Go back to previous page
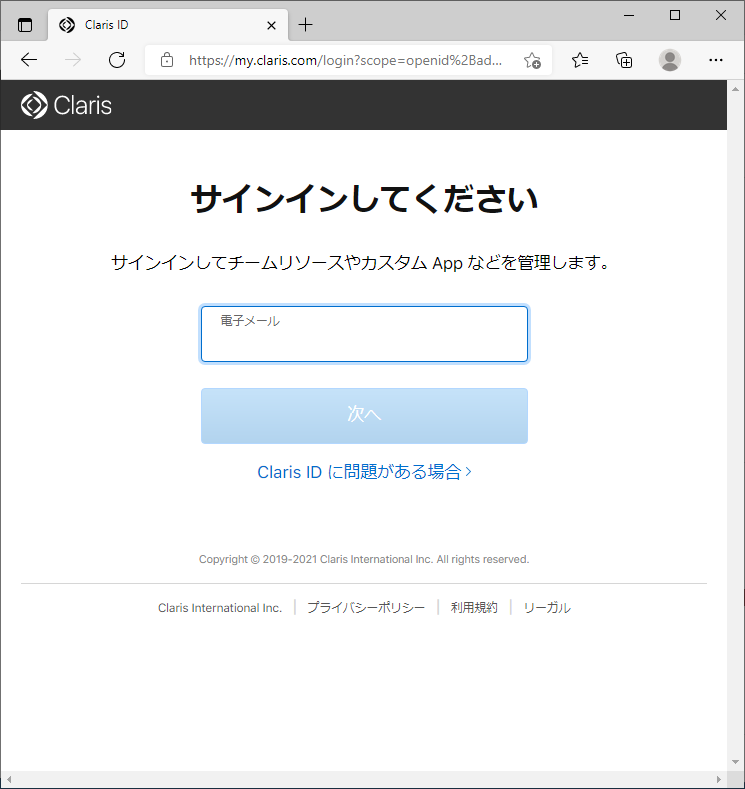 coord(29,60)
